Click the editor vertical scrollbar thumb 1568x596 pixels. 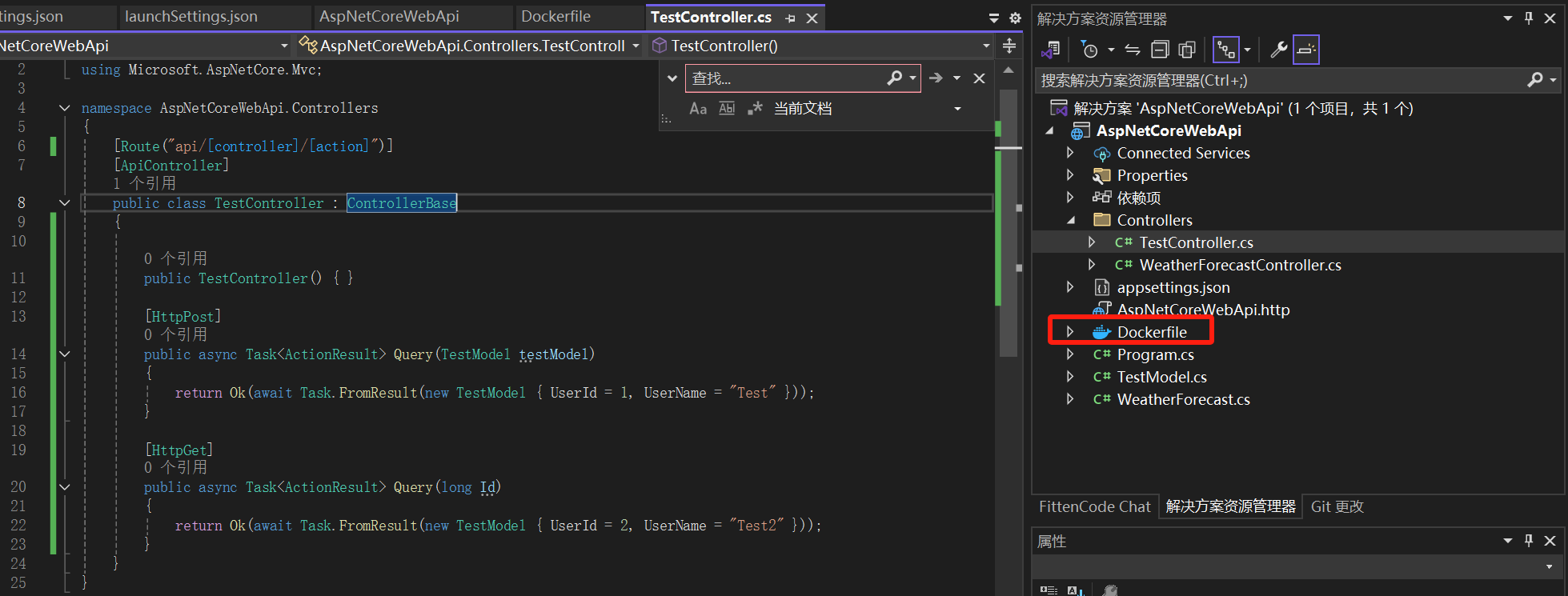pyautogui.click(x=1009, y=222)
